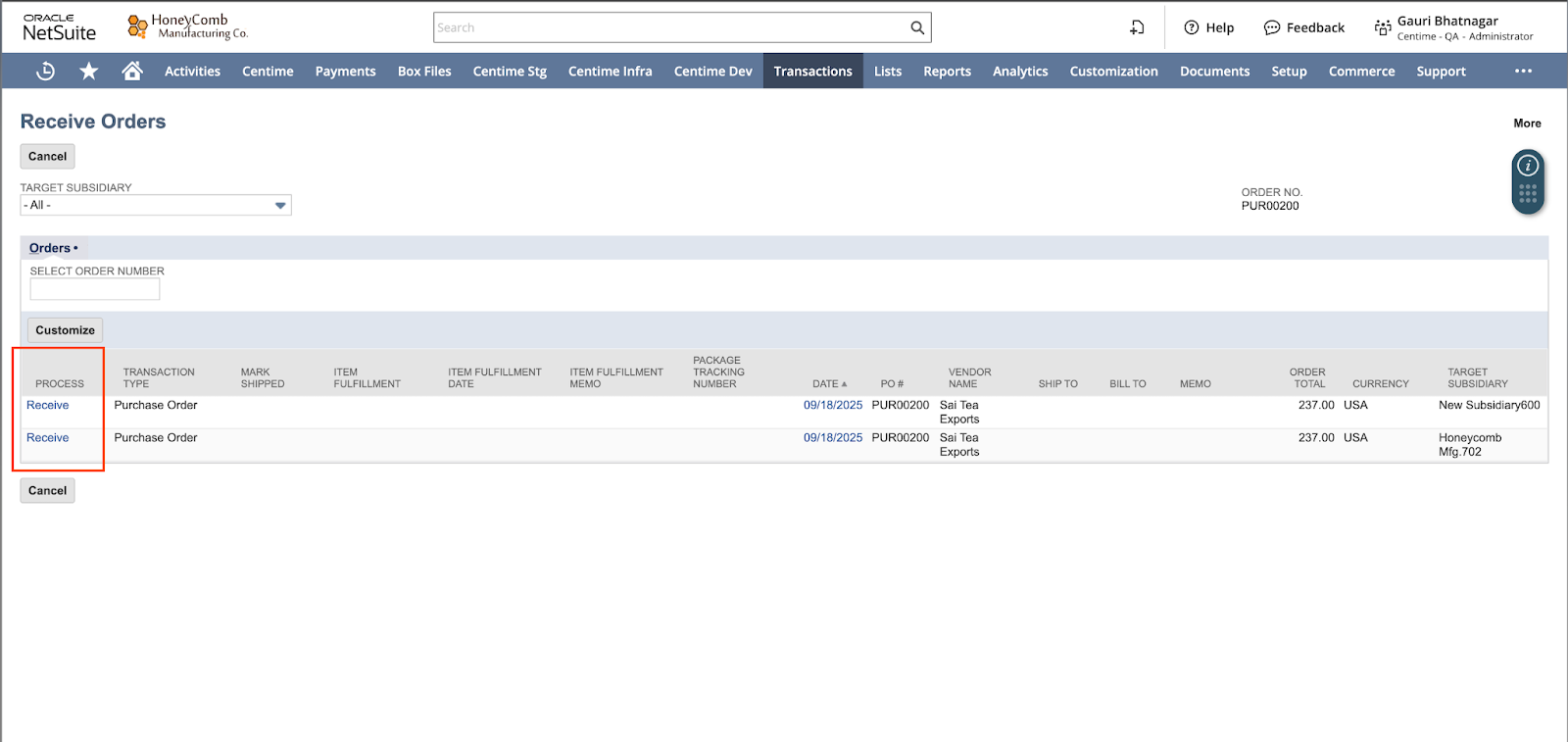Open the grid dots below info icon
The width and height of the screenshot is (1568, 742).
(x=1528, y=193)
